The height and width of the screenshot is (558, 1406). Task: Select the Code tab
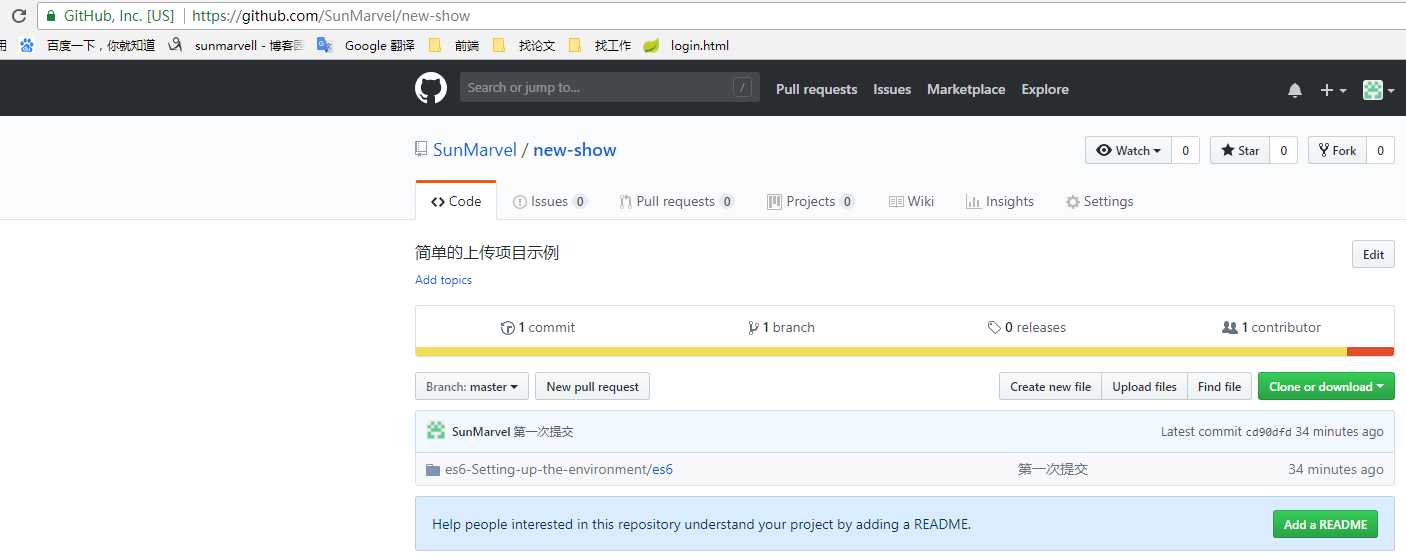pyautogui.click(x=456, y=201)
